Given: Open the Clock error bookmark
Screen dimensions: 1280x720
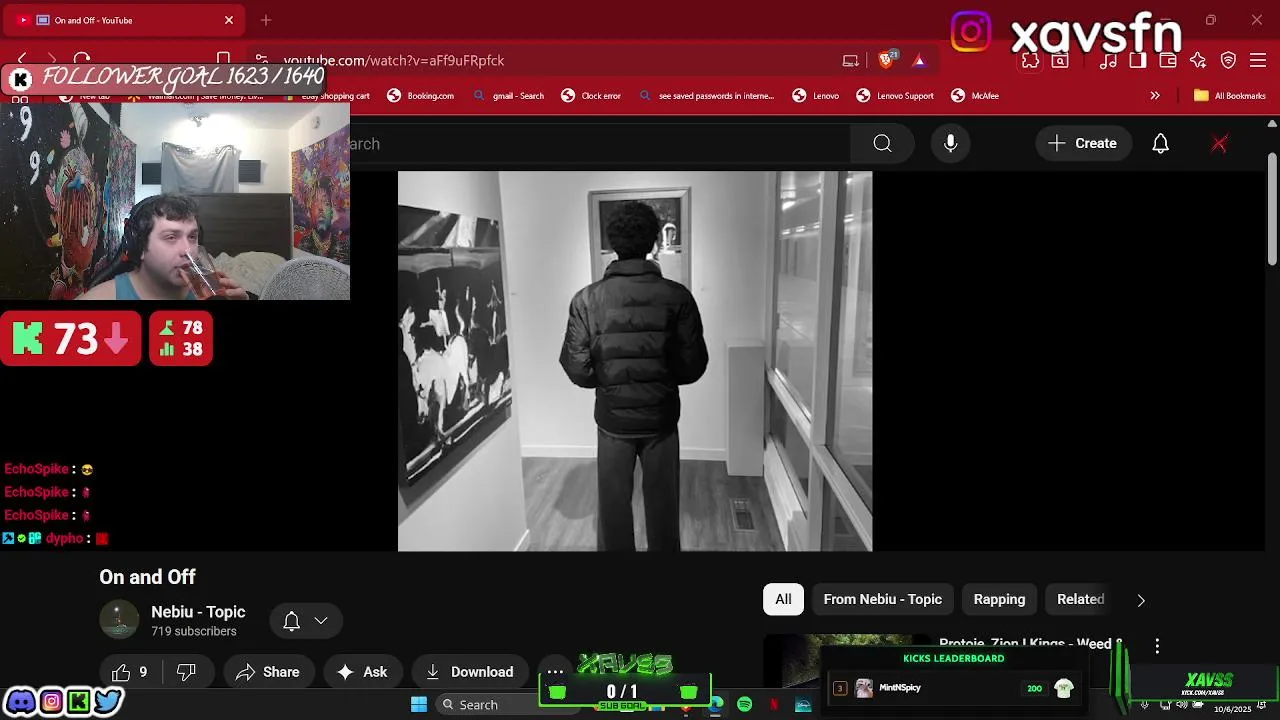Looking at the screenshot, I should pos(591,96).
